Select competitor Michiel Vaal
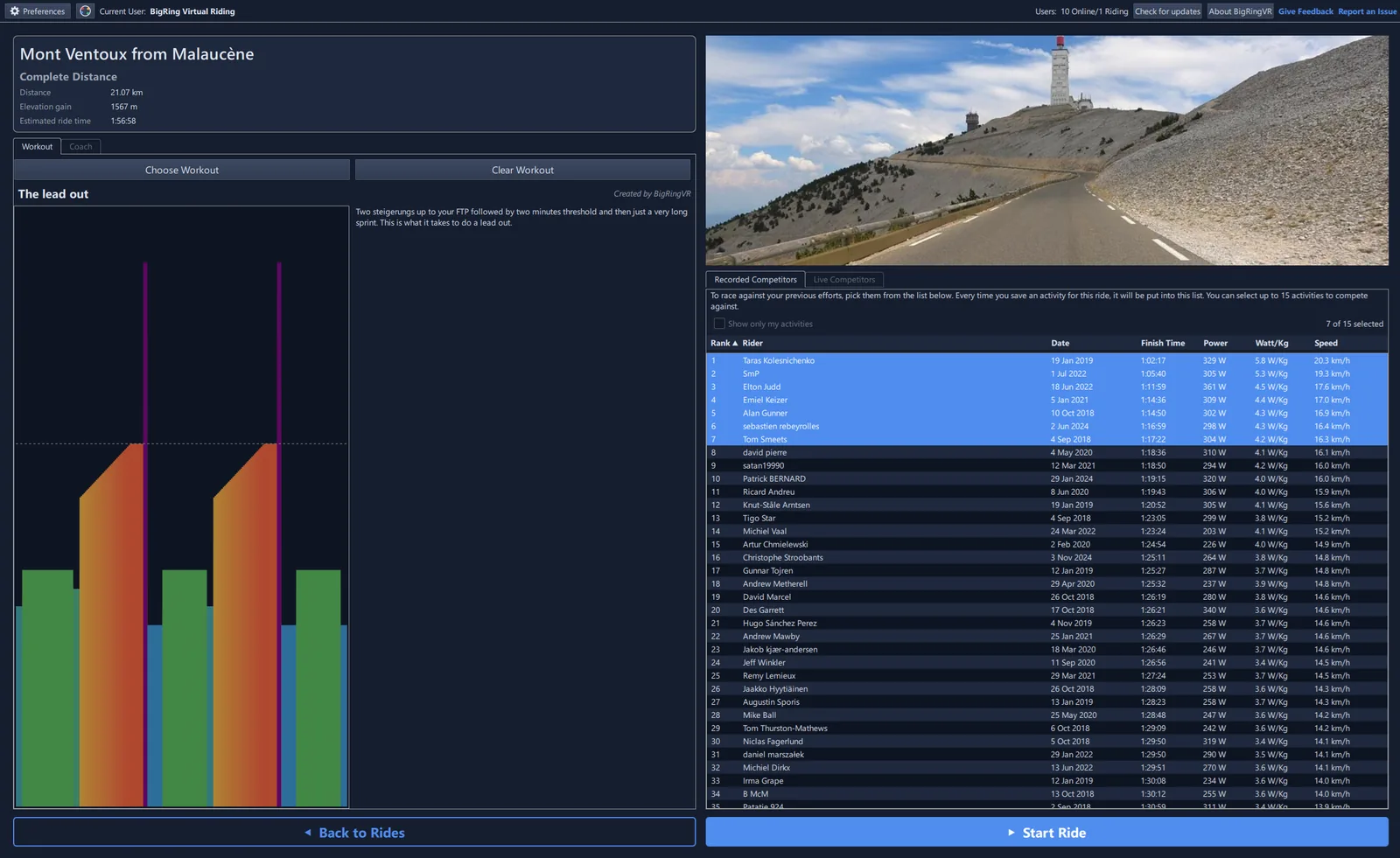Viewport: 1400px width, 858px height. (1046, 531)
